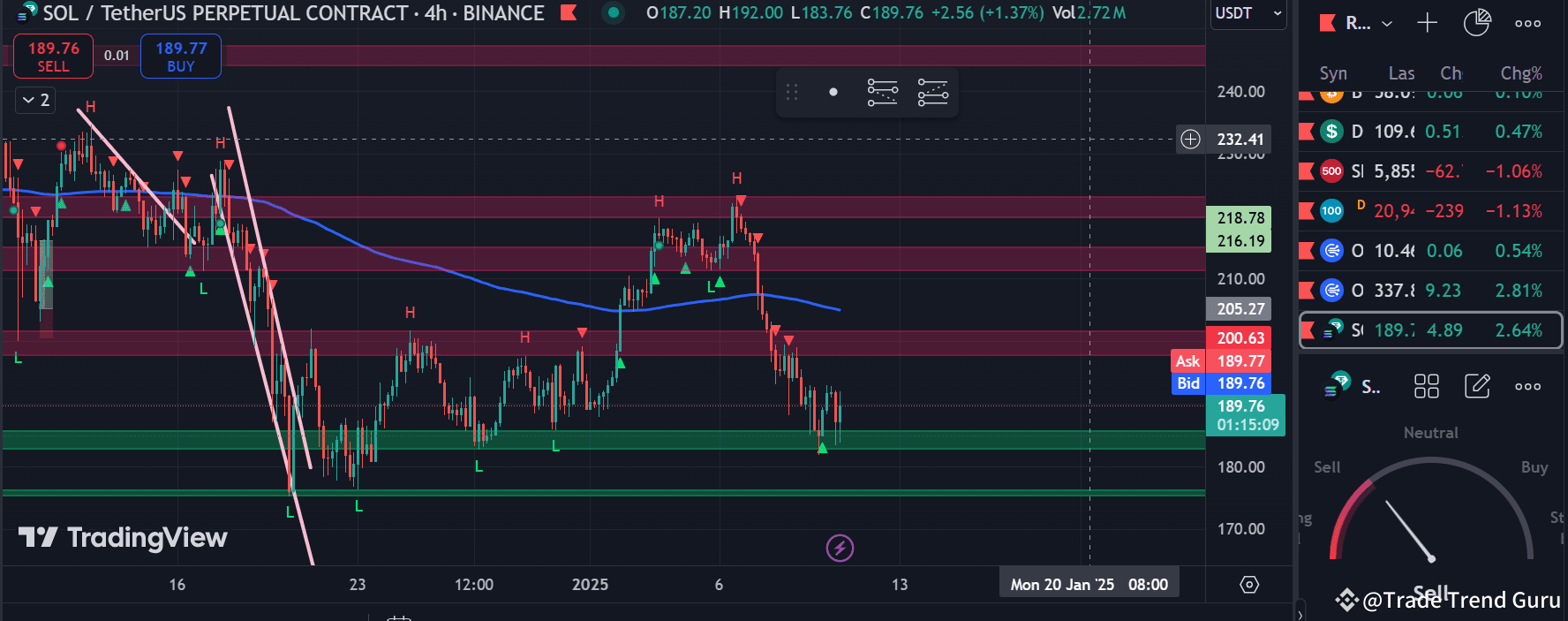
Task: Select watchlist row with 189.7 and 2.64%
Action: click(x=1430, y=330)
